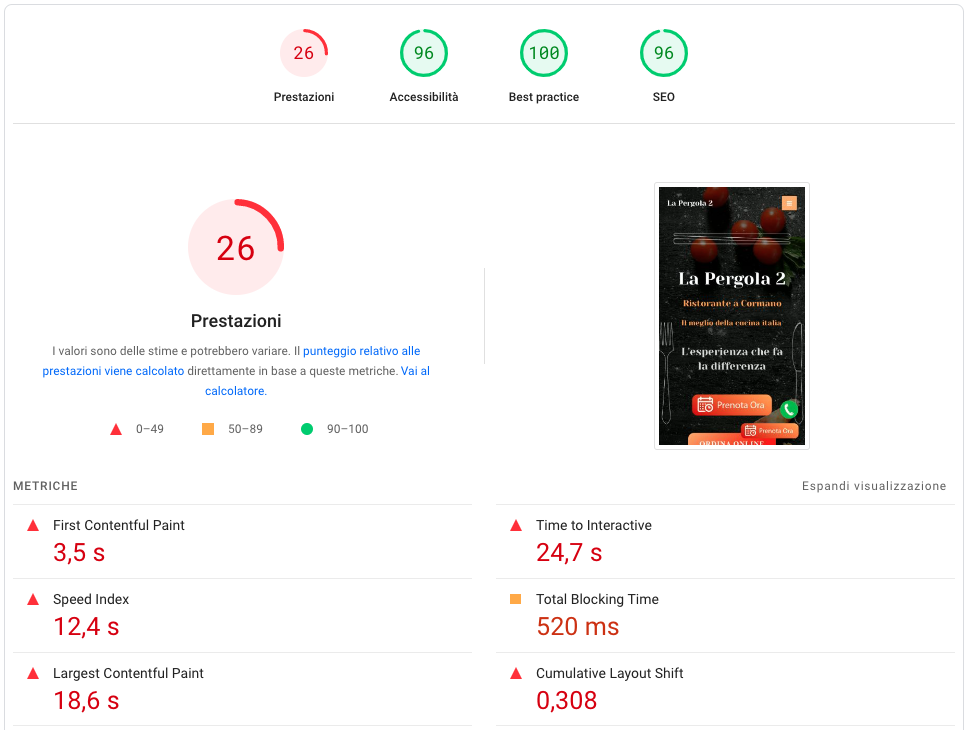Click the Prestazioni score gauge showing 26
The image size is (969, 730).
[303, 53]
